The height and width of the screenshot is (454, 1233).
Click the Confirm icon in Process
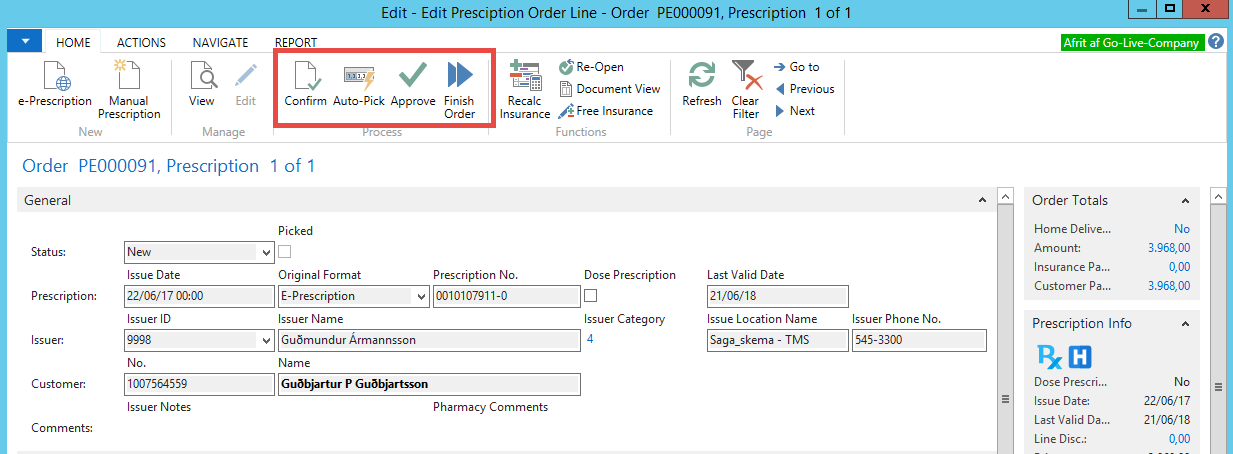[305, 77]
